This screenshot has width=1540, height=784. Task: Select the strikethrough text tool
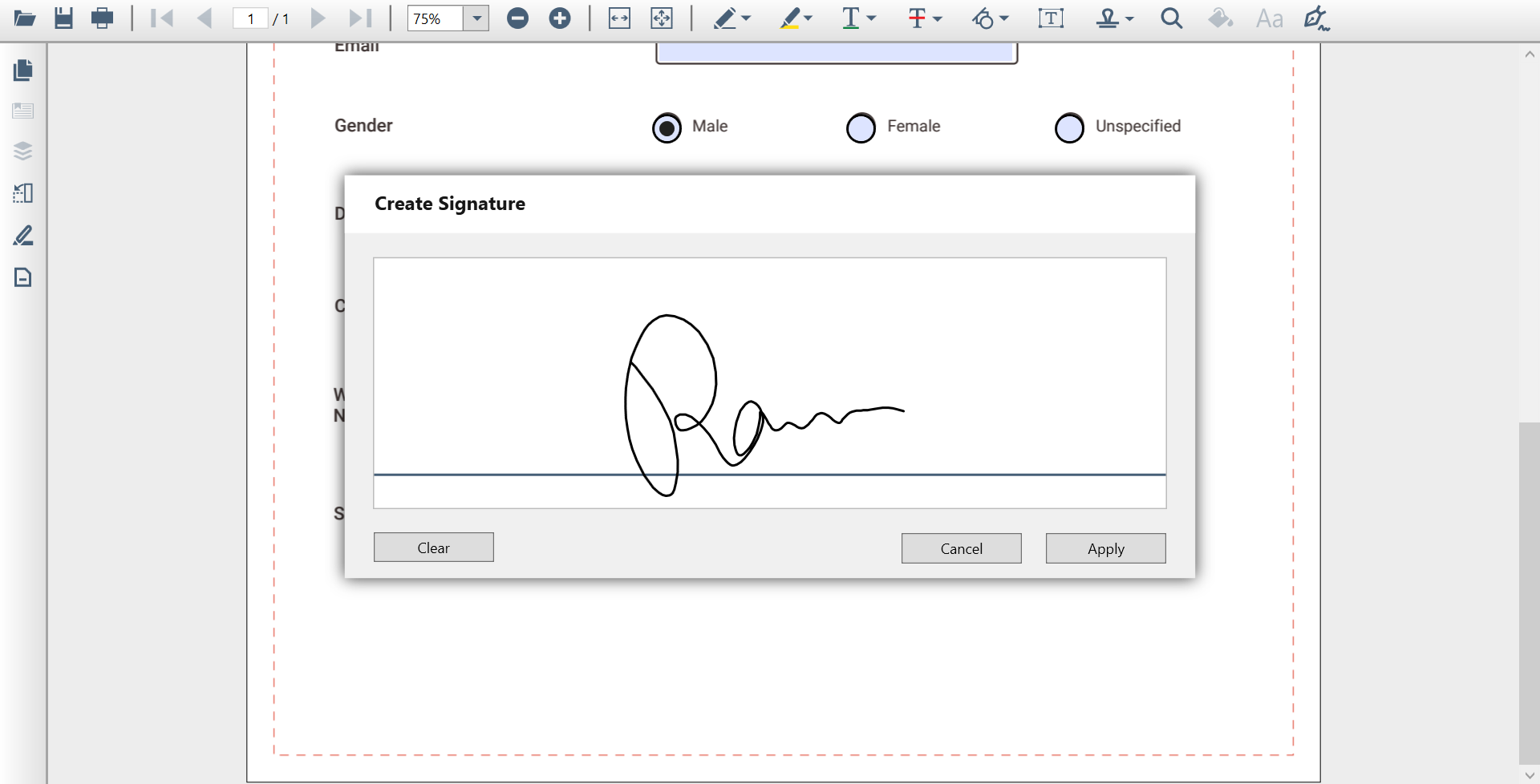click(917, 18)
